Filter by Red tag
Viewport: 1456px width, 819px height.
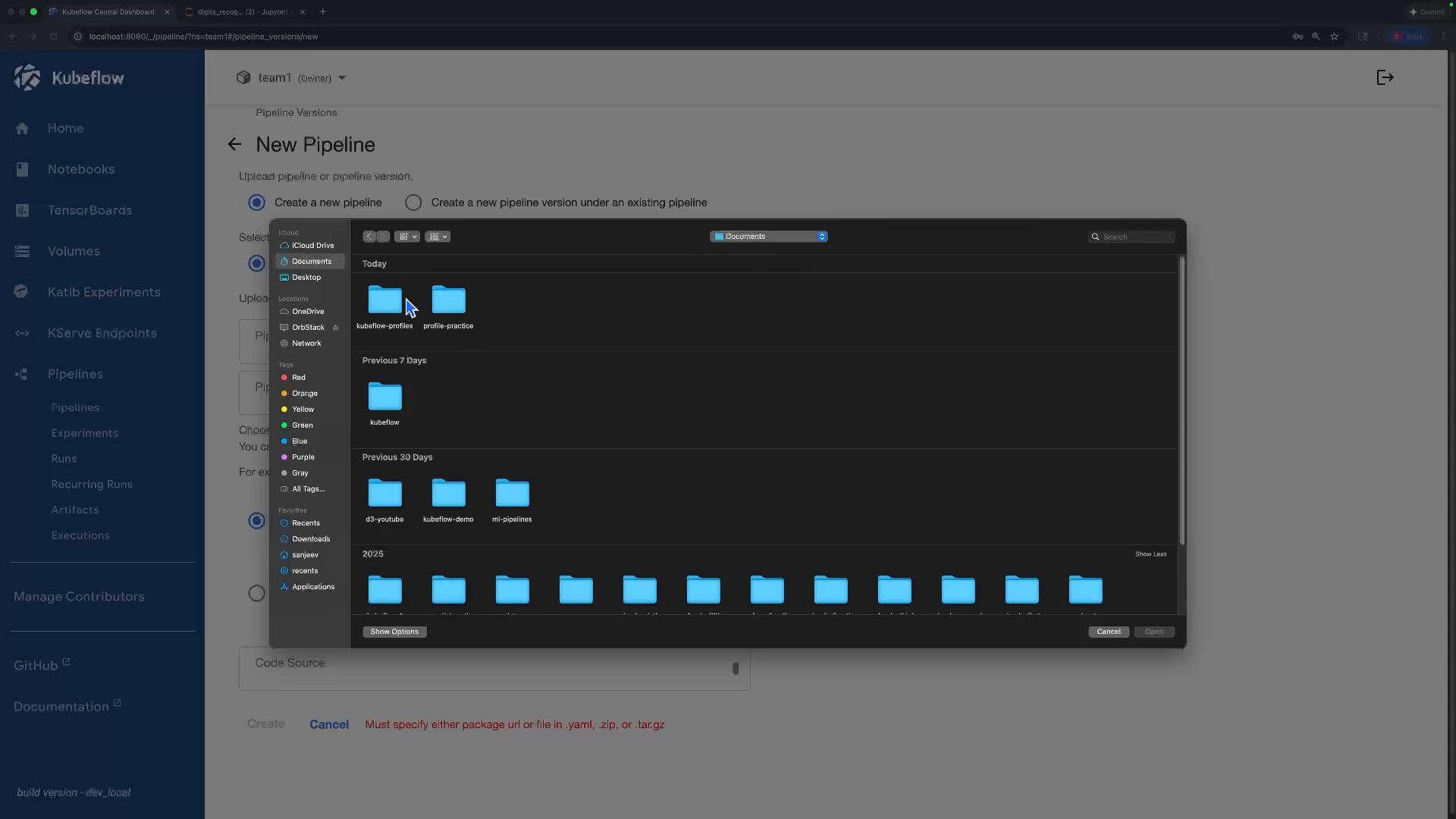tap(309, 378)
